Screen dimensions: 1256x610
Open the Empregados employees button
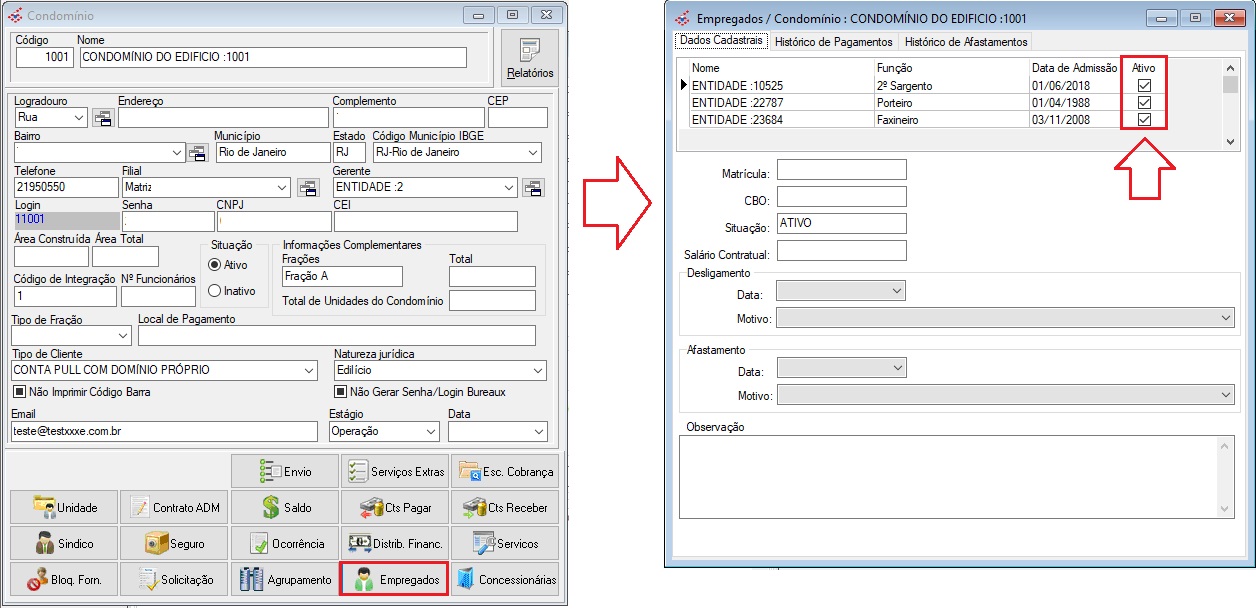394,580
